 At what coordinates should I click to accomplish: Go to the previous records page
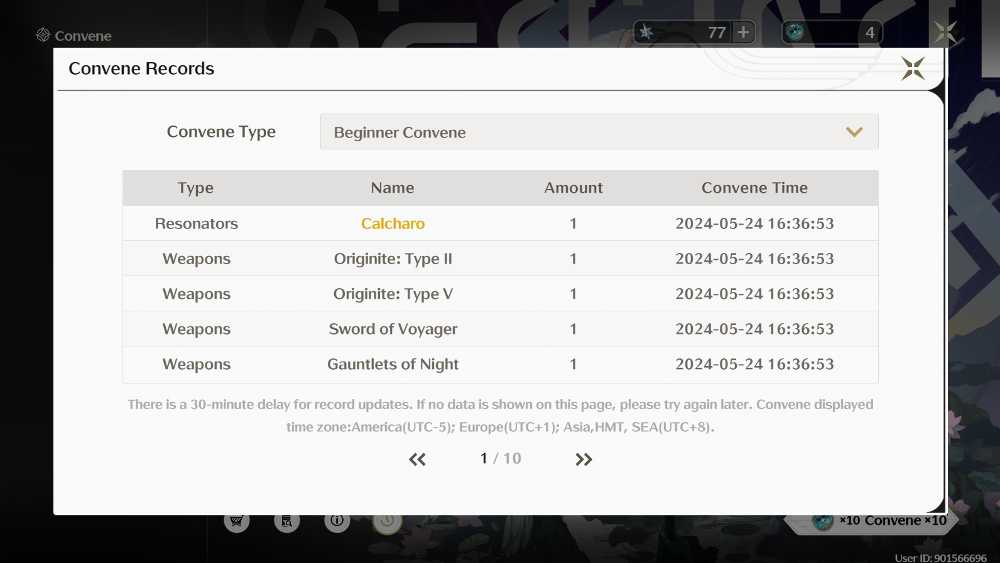coord(417,459)
